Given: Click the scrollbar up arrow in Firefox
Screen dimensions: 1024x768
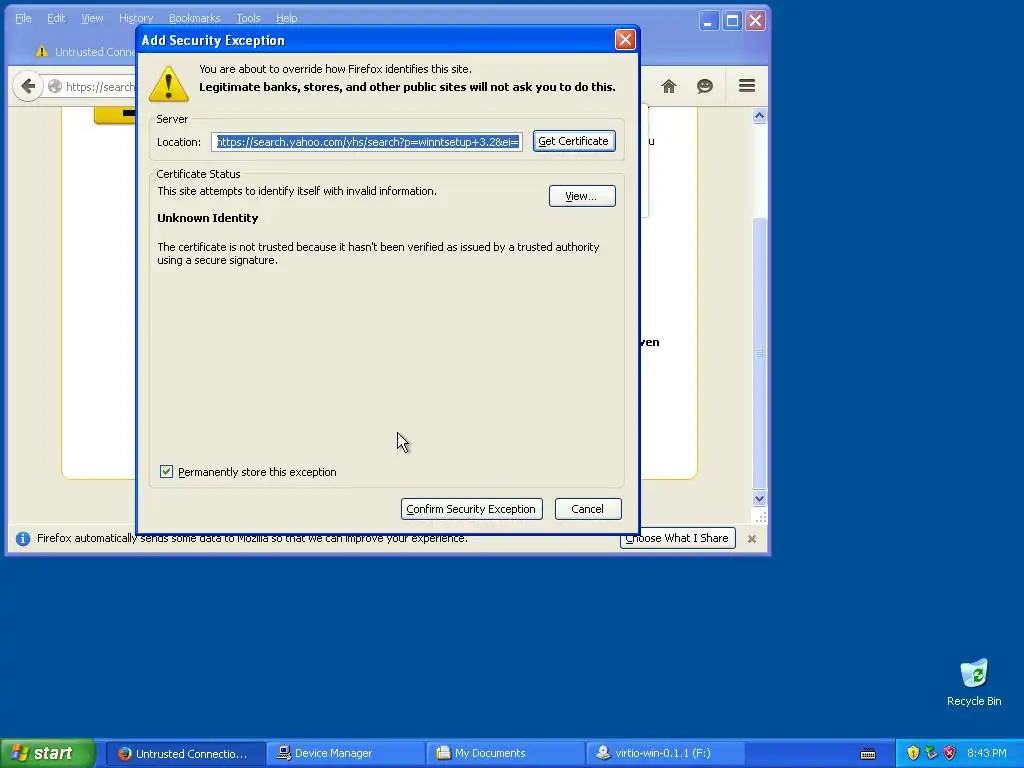Looking at the screenshot, I should 759,116.
